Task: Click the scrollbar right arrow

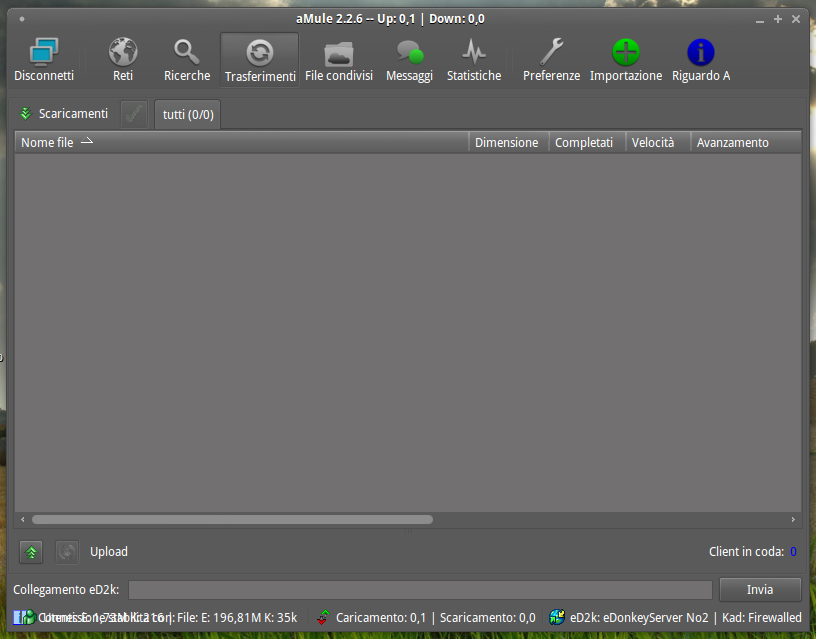Action: [793, 519]
